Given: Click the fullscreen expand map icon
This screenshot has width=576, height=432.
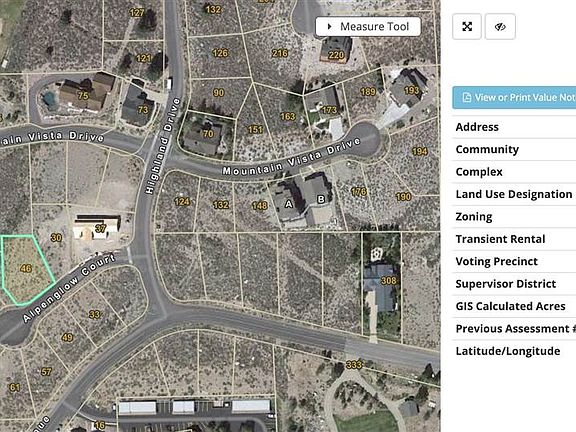Looking at the screenshot, I should point(467,26).
